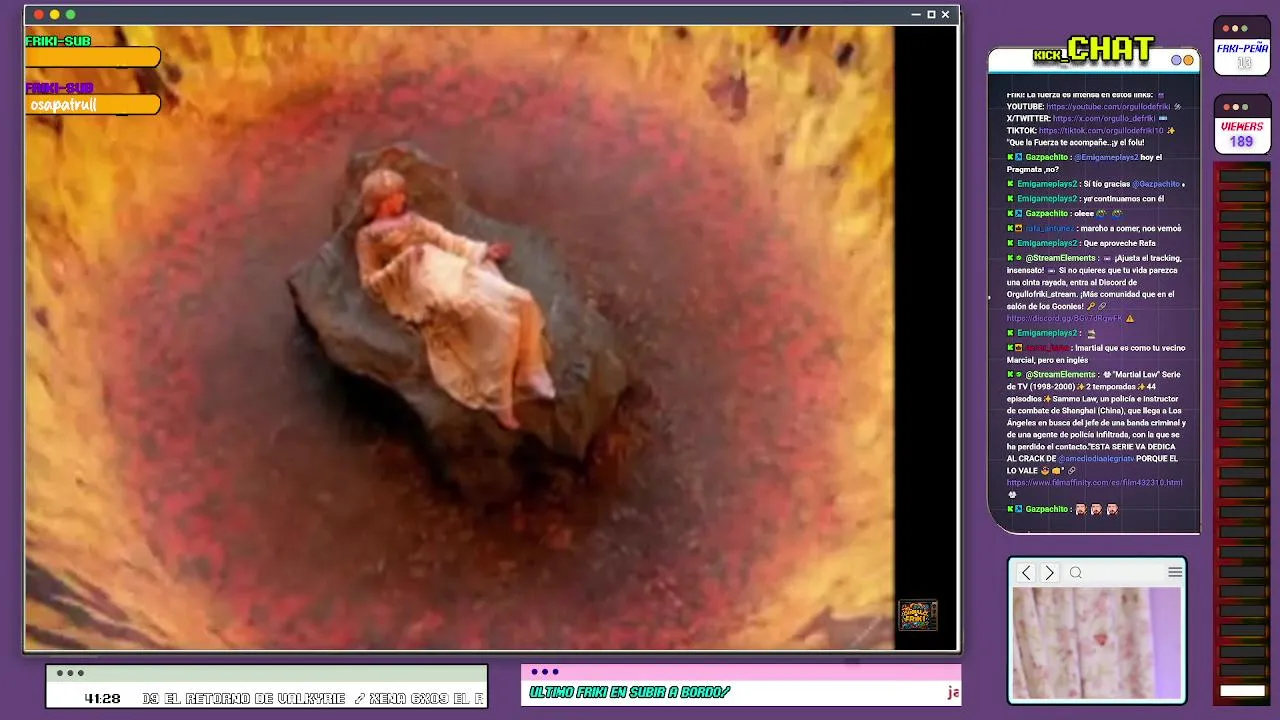Click @StreamElements on the 'Martial Law' message

pos(1061,374)
